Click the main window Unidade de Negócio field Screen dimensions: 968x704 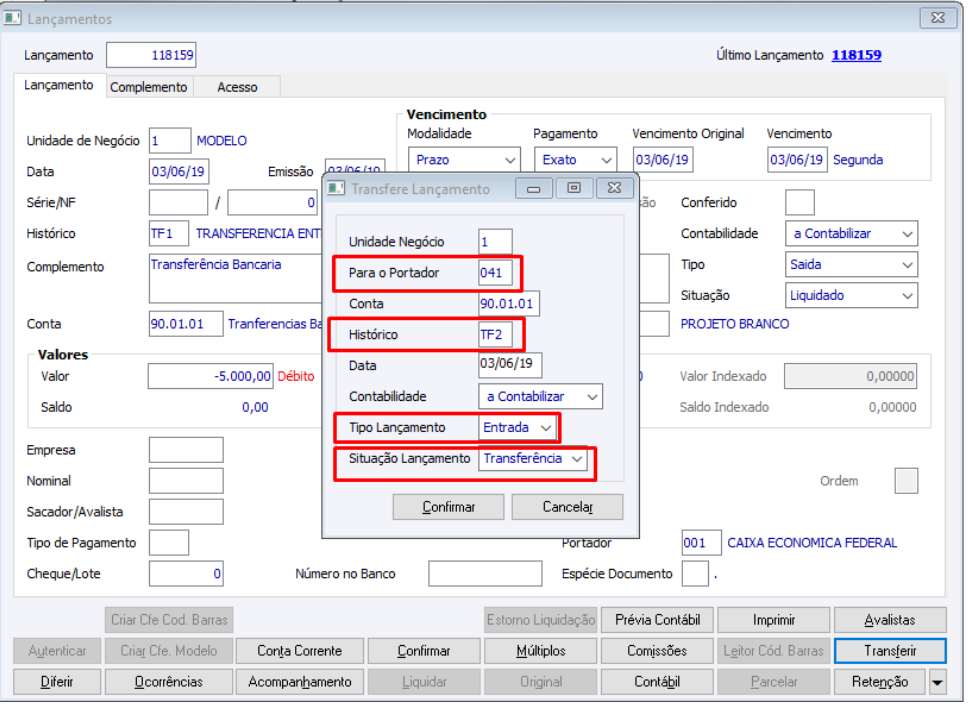170,141
